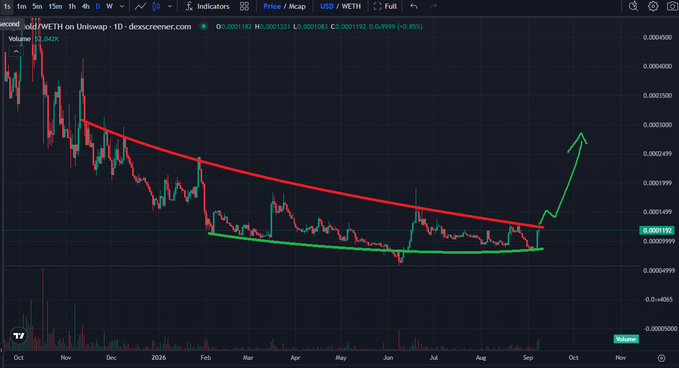Image resolution: width=679 pixels, height=368 pixels.
Task: Open the fx Indicators menu
Action: tap(207, 6)
